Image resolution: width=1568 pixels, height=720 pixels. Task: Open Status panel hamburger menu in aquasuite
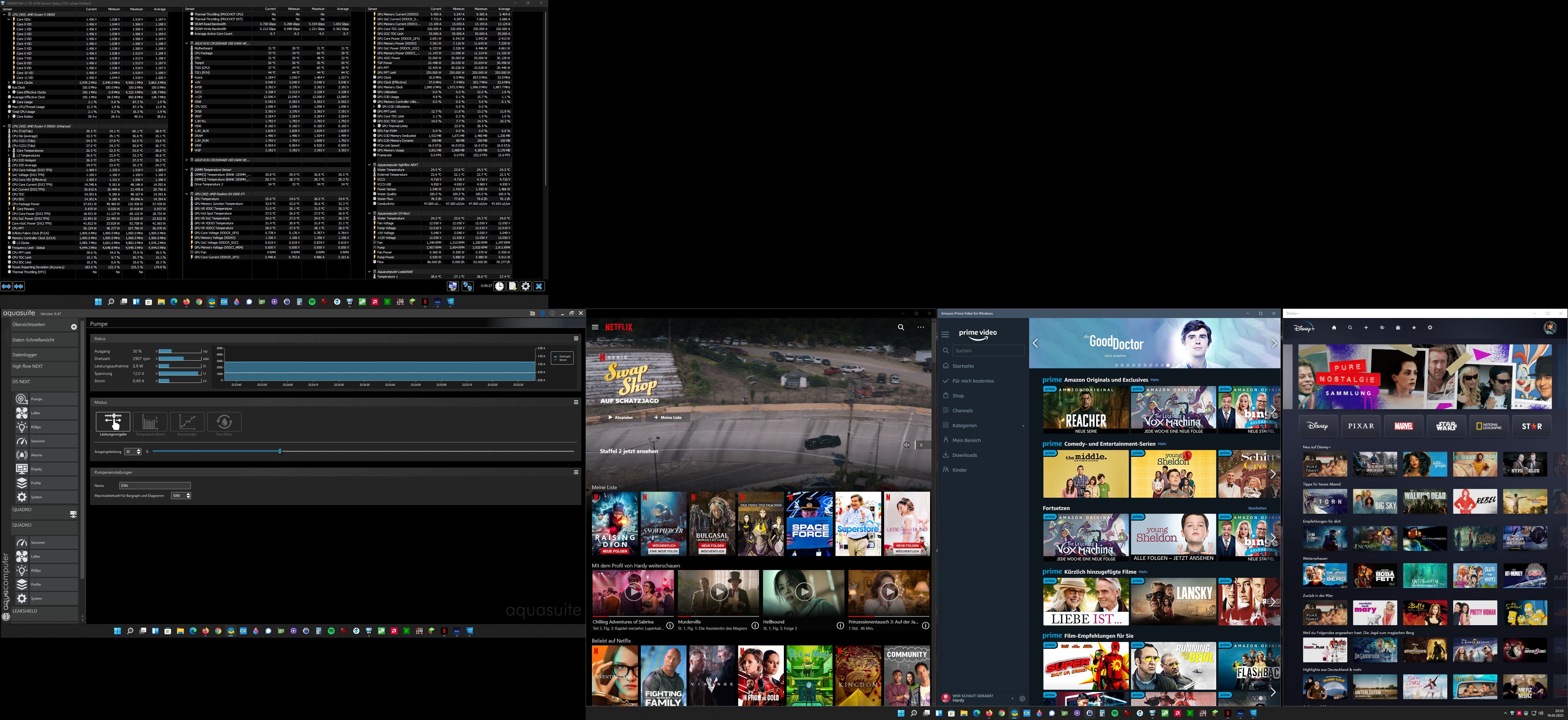point(576,339)
